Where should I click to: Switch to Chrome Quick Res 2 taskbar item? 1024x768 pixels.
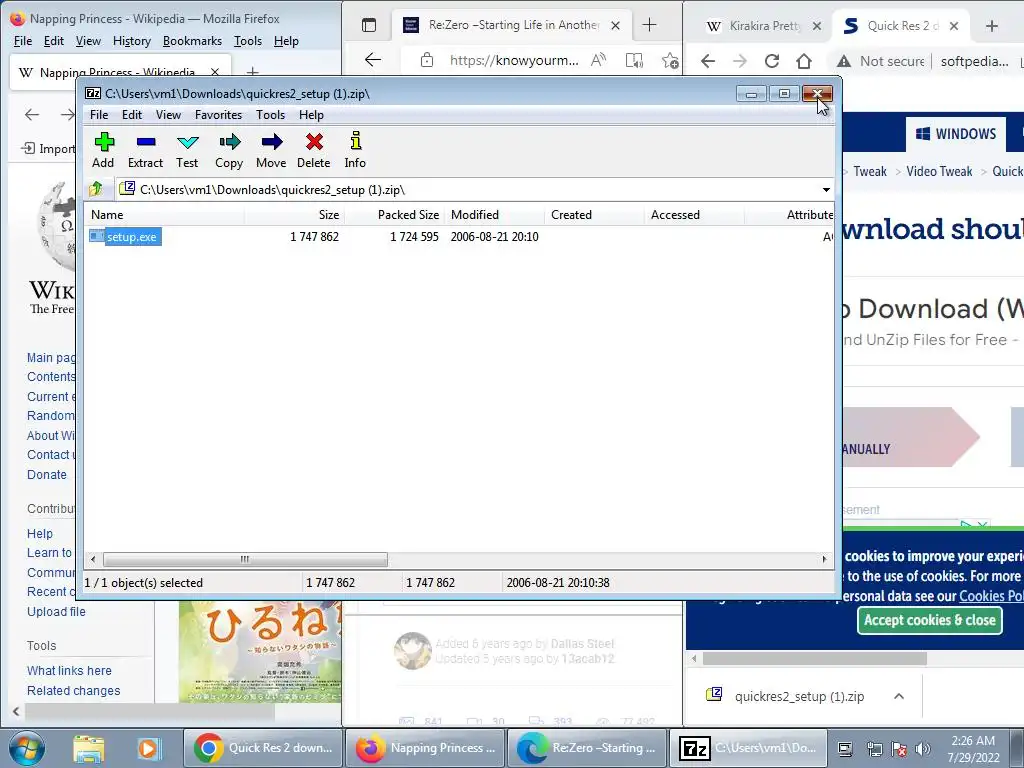263,748
